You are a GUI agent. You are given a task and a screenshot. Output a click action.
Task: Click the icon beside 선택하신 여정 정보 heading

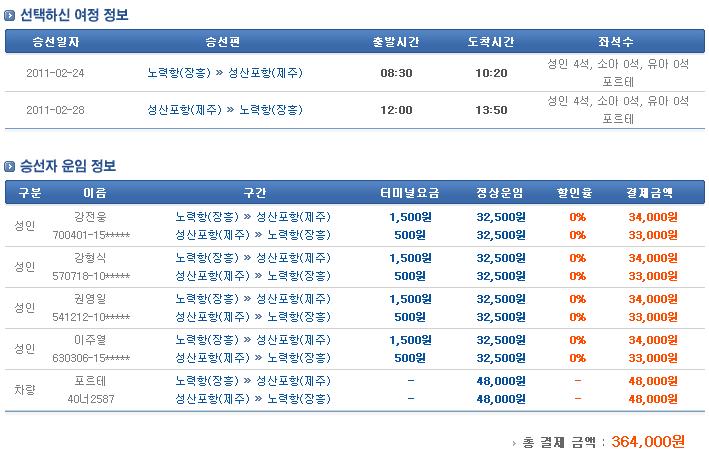[x=11, y=15]
